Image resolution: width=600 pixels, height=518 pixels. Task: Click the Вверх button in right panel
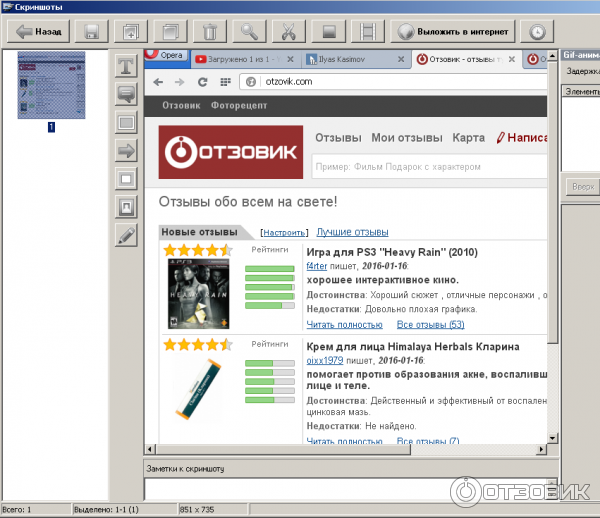(583, 187)
